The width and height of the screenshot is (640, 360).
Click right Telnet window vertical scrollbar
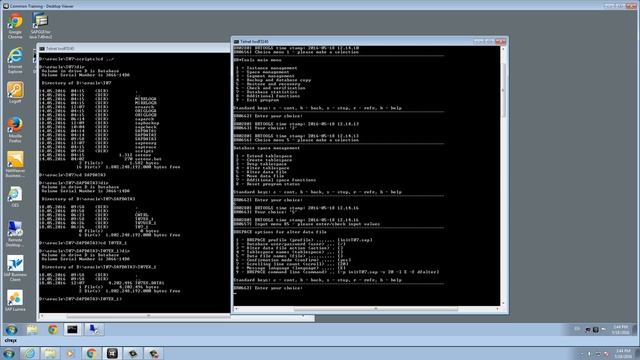[x=503, y=176]
